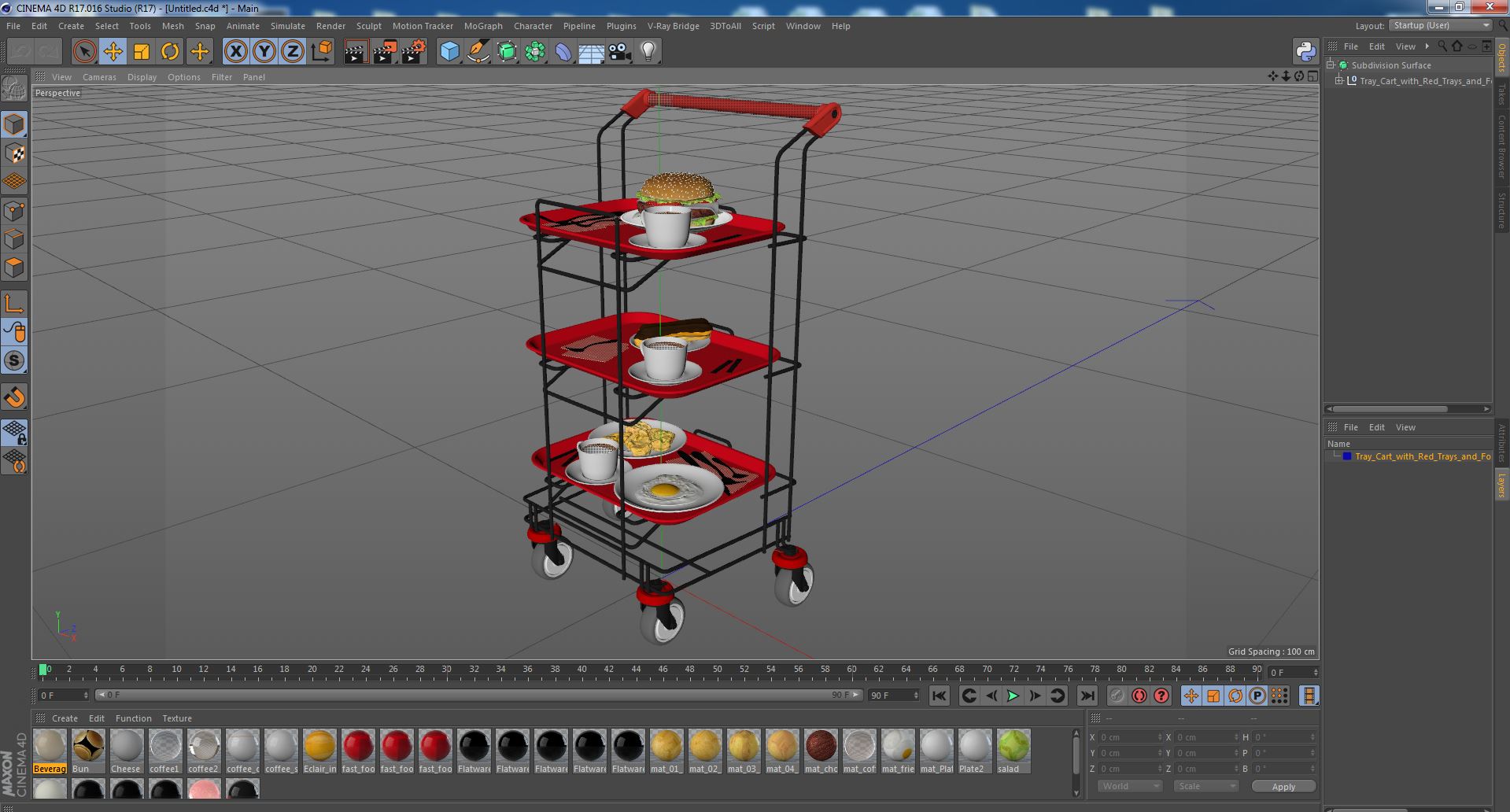Expand Tray_Cart_with_Red_Trays object in Objects panel
The width and height of the screenshot is (1510, 812).
pos(1338,81)
